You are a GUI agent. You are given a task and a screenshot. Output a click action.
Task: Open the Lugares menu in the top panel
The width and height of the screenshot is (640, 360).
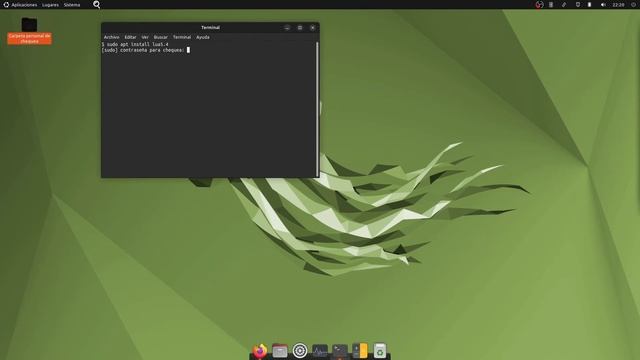(x=50, y=5)
